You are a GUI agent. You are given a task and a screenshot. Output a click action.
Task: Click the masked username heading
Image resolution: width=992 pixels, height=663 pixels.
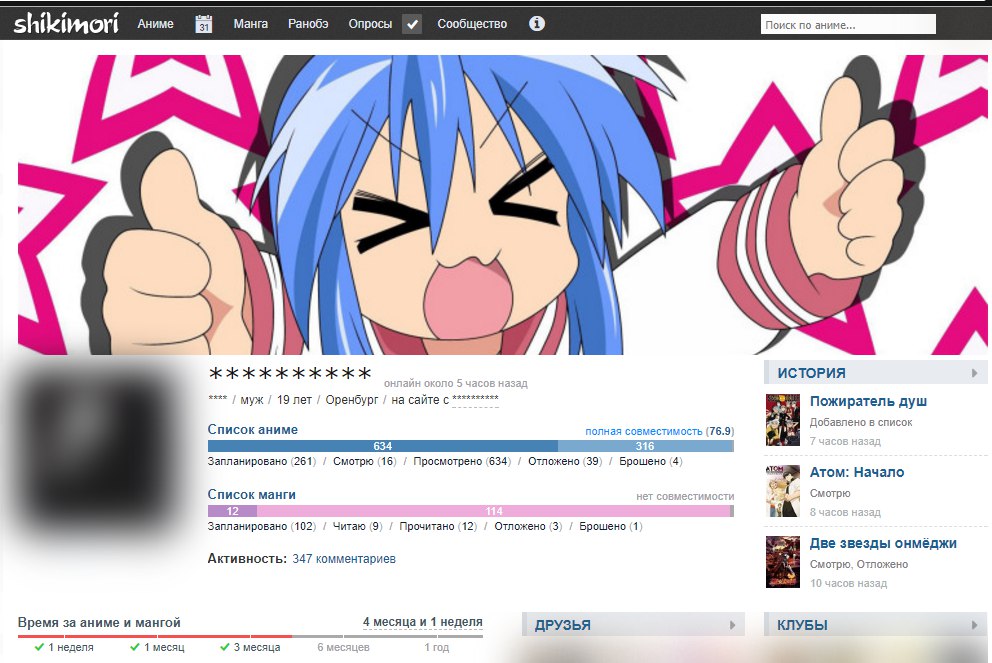[290, 375]
